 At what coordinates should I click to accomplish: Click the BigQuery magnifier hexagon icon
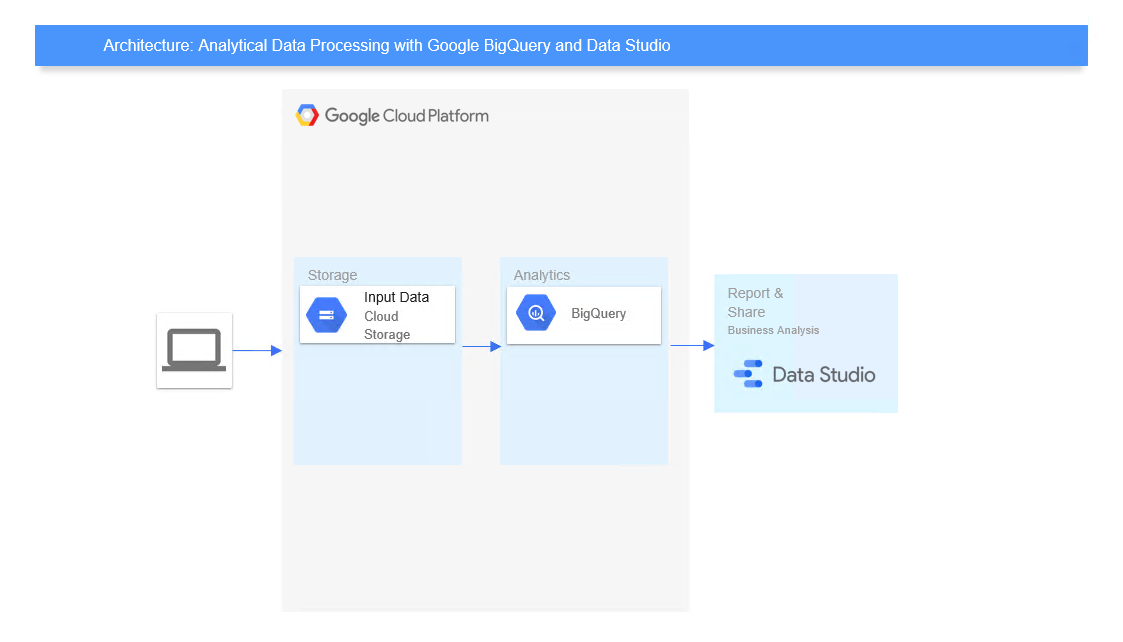pos(535,312)
